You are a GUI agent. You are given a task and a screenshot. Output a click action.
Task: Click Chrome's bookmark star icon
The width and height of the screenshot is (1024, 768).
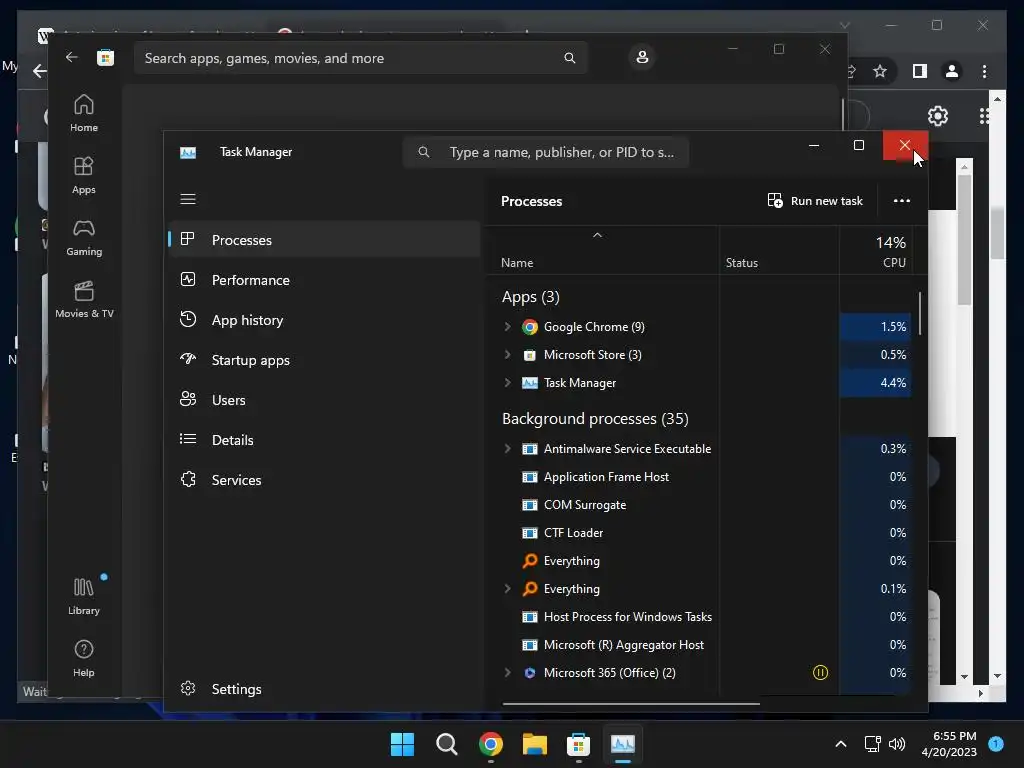(x=880, y=71)
